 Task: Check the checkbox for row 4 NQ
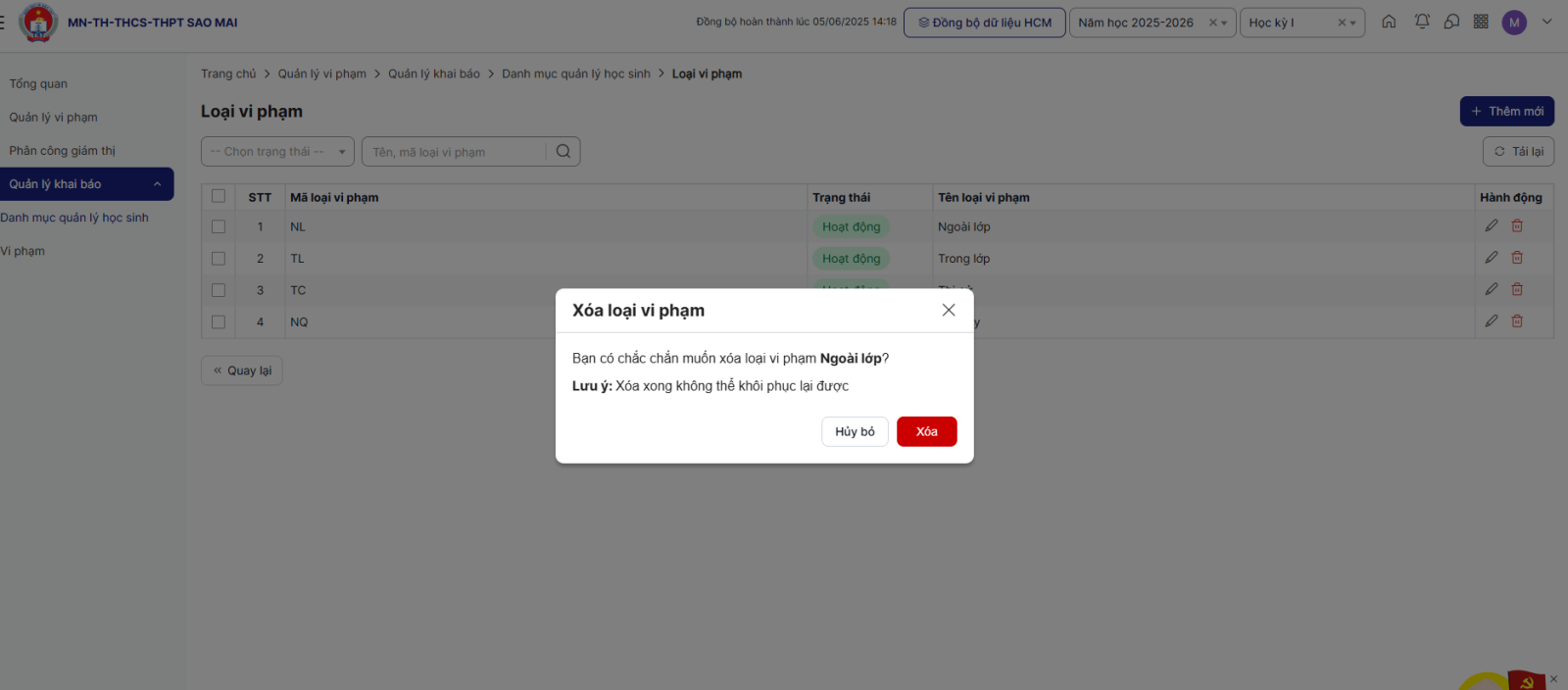(219, 321)
